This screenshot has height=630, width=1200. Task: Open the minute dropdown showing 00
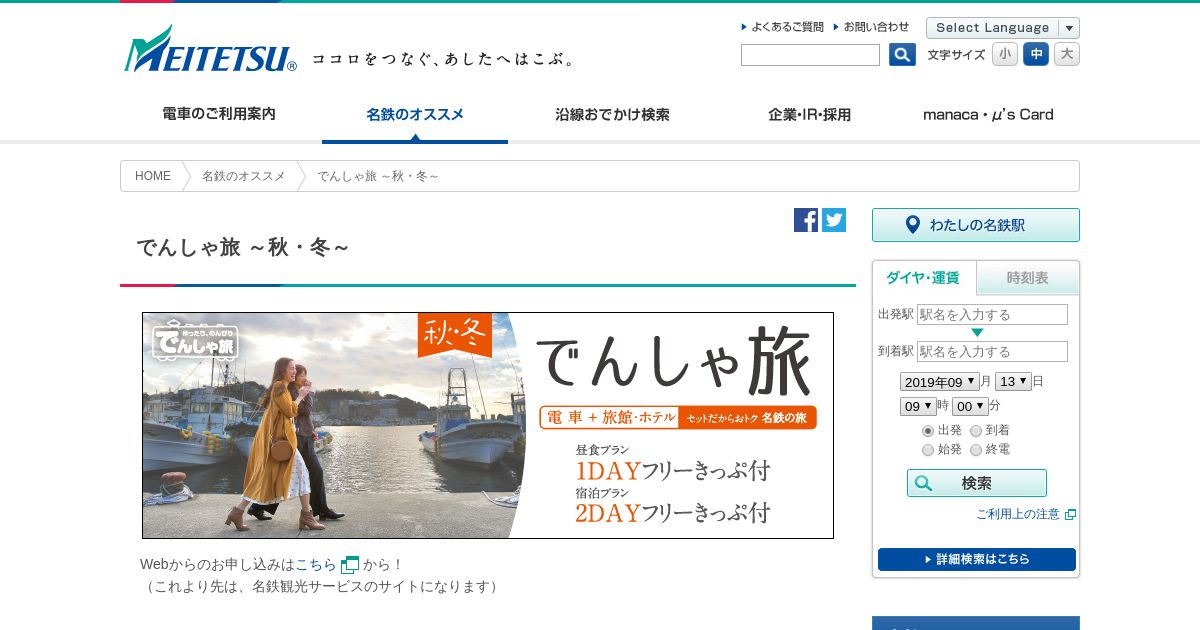coord(970,406)
